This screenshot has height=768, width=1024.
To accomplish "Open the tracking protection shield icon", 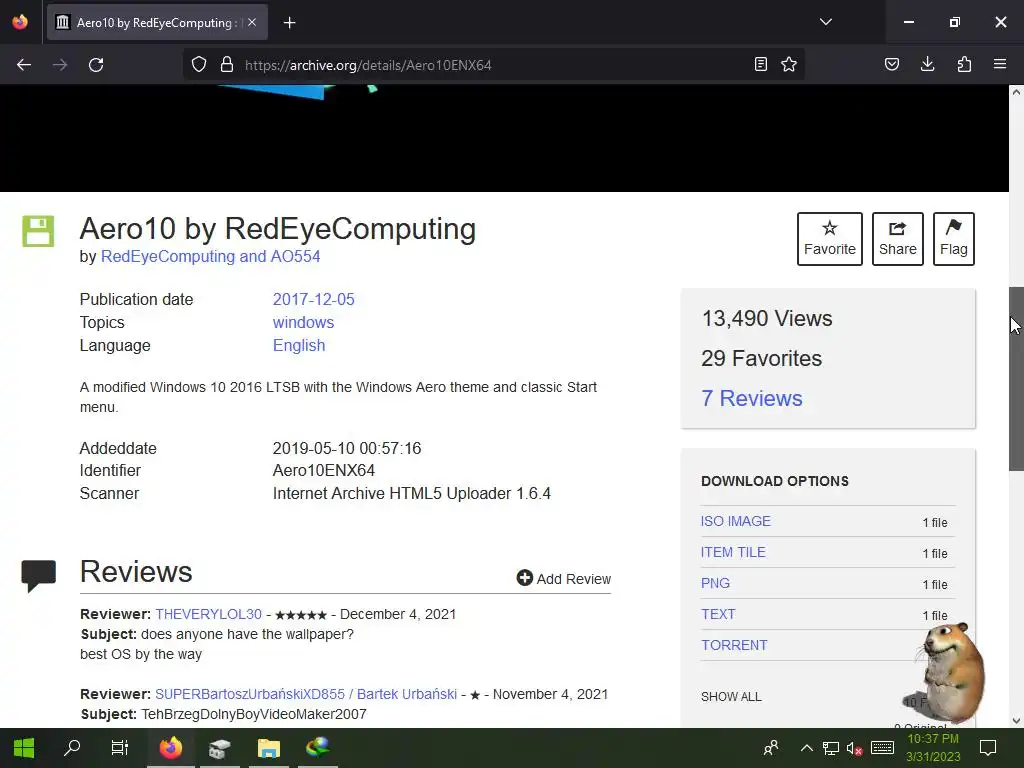I will point(199,65).
